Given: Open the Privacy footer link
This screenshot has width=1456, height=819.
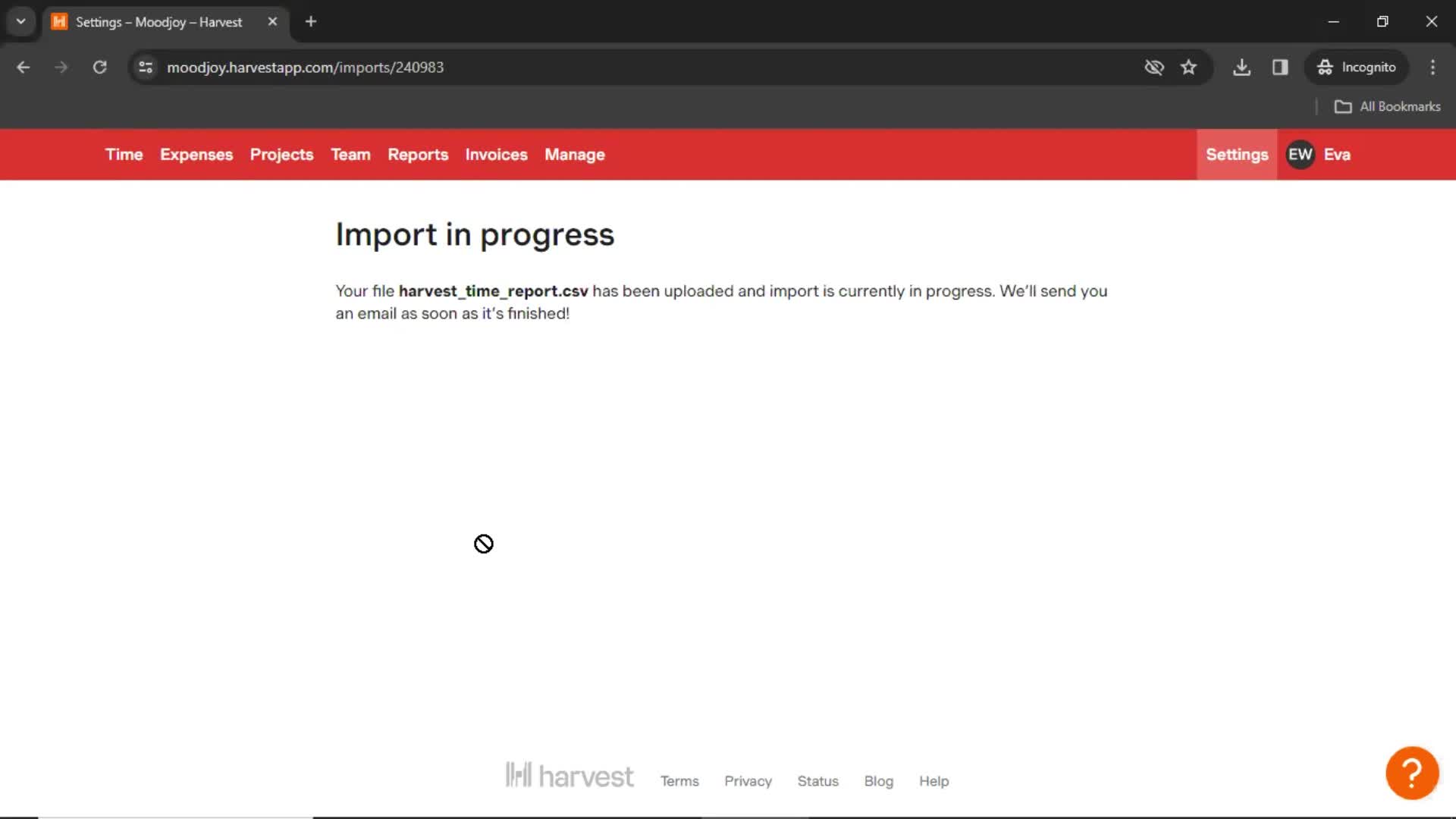Looking at the screenshot, I should tap(748, 781).
